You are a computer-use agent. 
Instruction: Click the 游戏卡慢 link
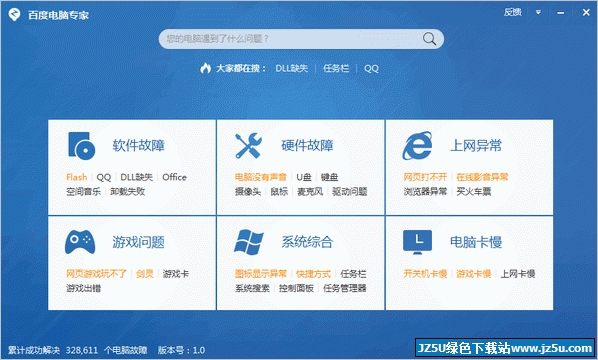[x=474, y=273]
